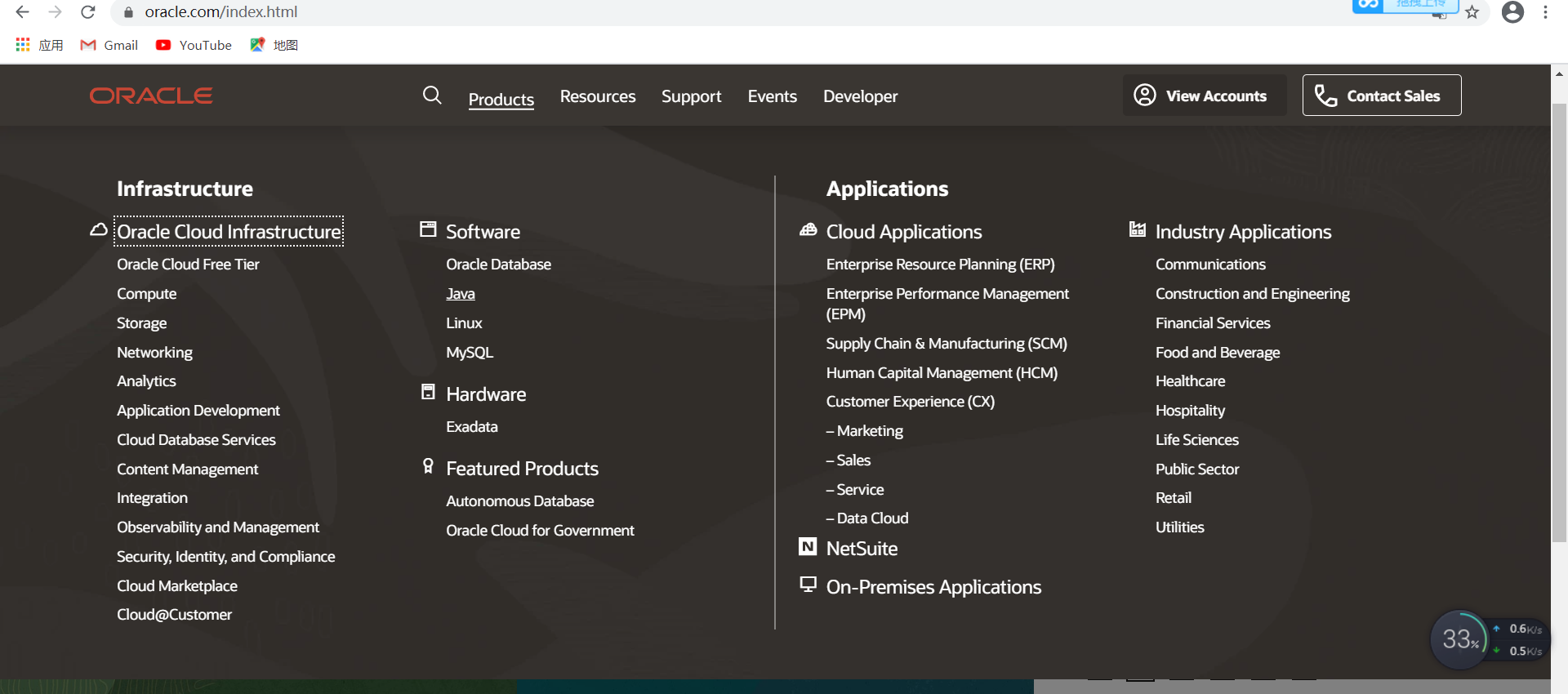Click the View Accounts button
1568x694 pixels.
point(1205,96)
